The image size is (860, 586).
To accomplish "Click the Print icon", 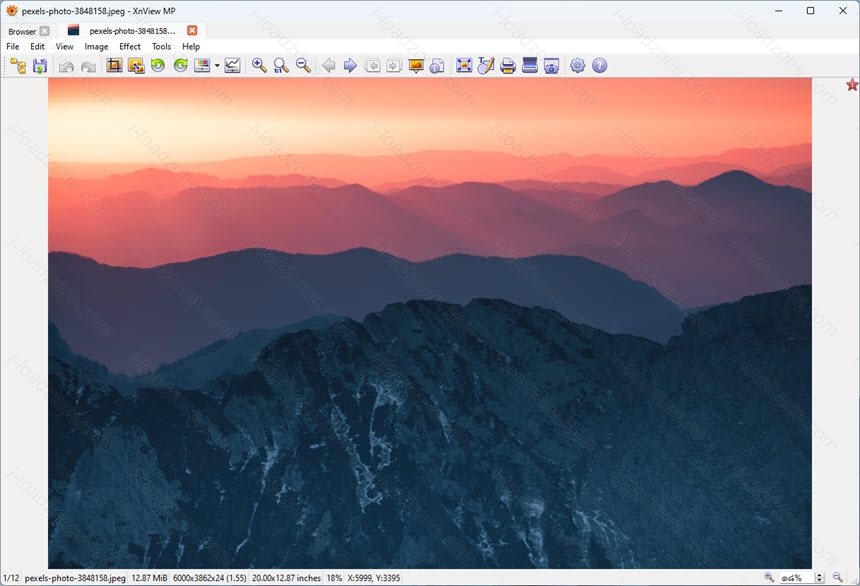I will 508,66.
